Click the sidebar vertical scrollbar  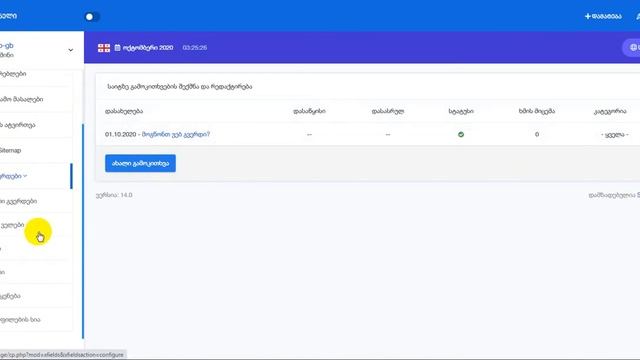pos(83,231)
